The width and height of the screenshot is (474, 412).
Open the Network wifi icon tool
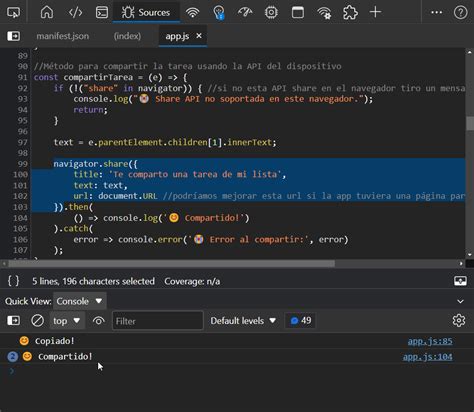192,12
